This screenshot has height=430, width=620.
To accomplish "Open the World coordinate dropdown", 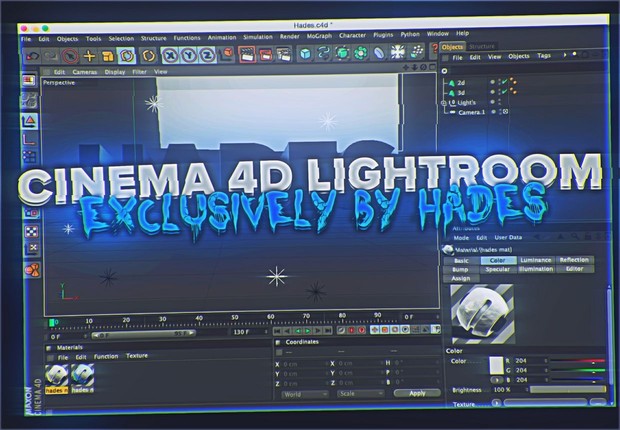I will click(x=305, y=394).
